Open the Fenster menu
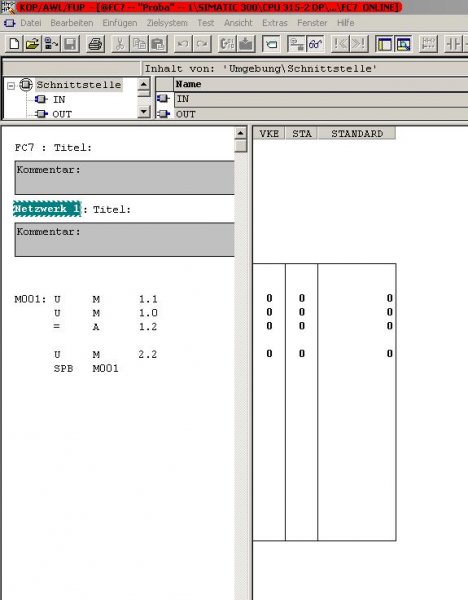The image size is (468, 600). 312,23
